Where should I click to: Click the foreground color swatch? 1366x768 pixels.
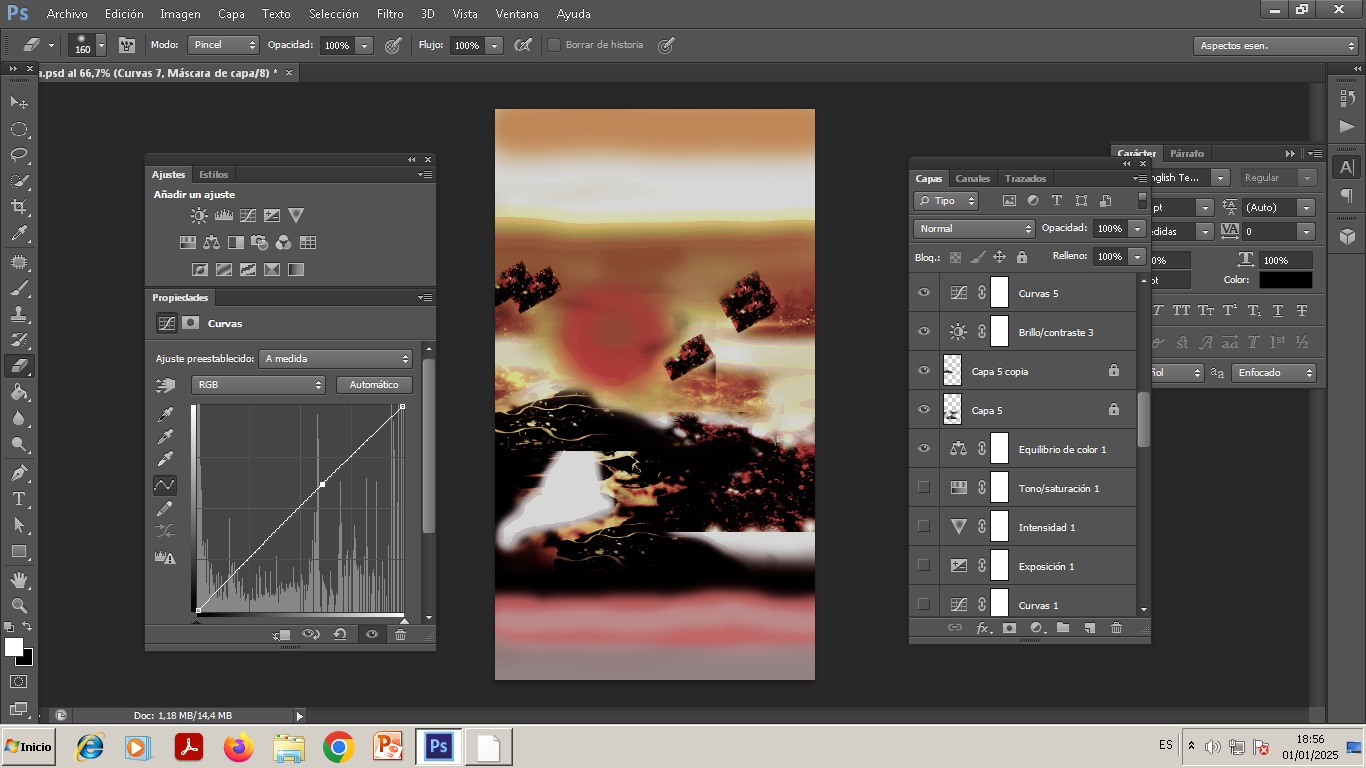(x=13, y=648)
